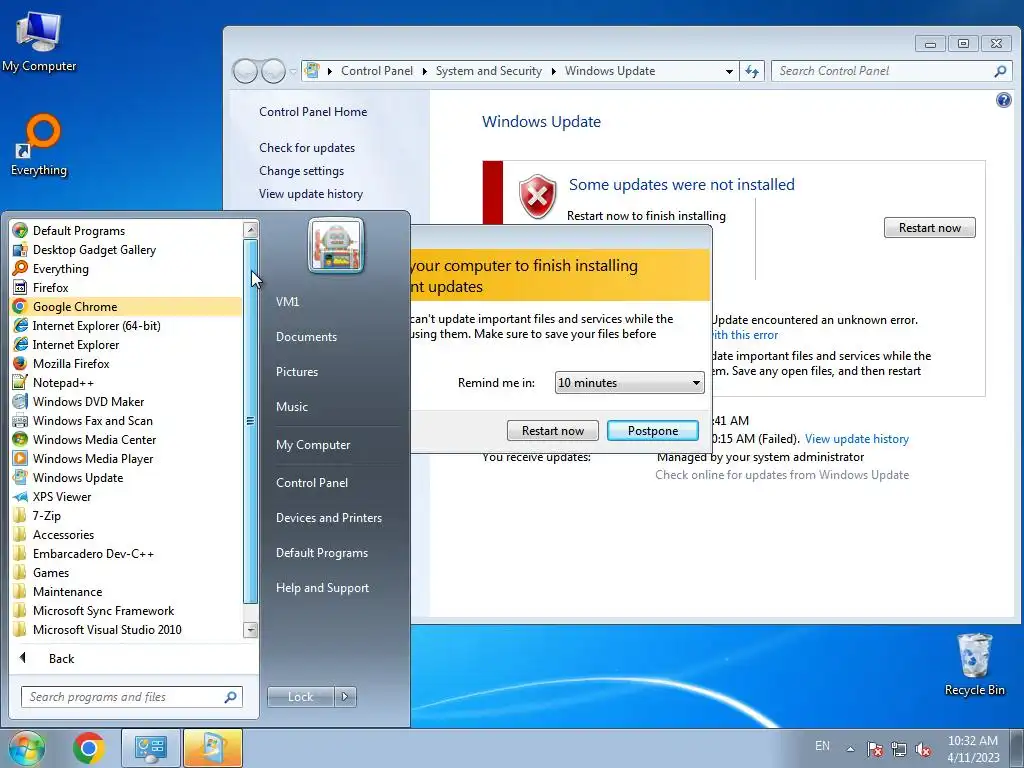Viewport: 1024px width, 768px height.
Task: Expand the 7-Zip folder
Action: click(x=37, y=515)
